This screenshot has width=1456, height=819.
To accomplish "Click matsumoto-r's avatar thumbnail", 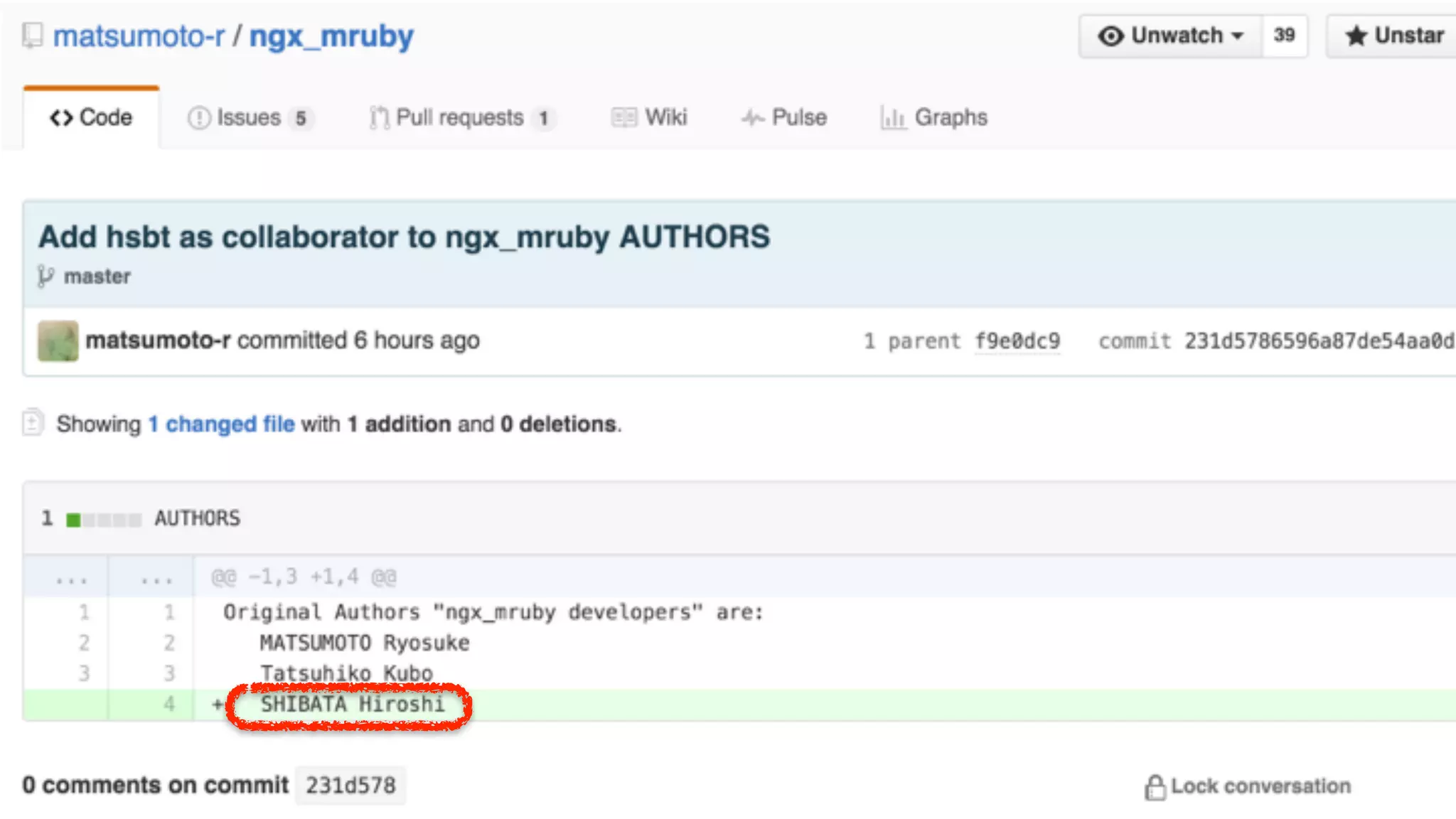I will pyautogui.click(x=58, y=341).
